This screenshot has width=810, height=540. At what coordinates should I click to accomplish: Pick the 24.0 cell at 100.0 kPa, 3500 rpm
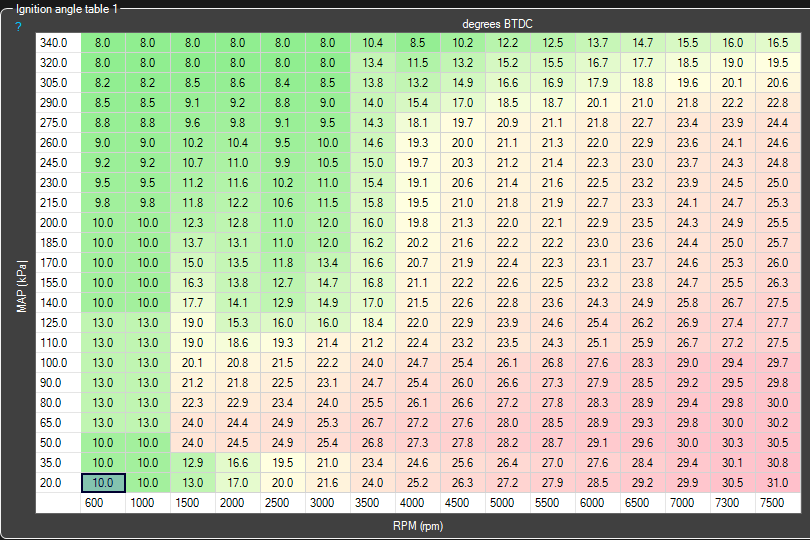(372, 362)
